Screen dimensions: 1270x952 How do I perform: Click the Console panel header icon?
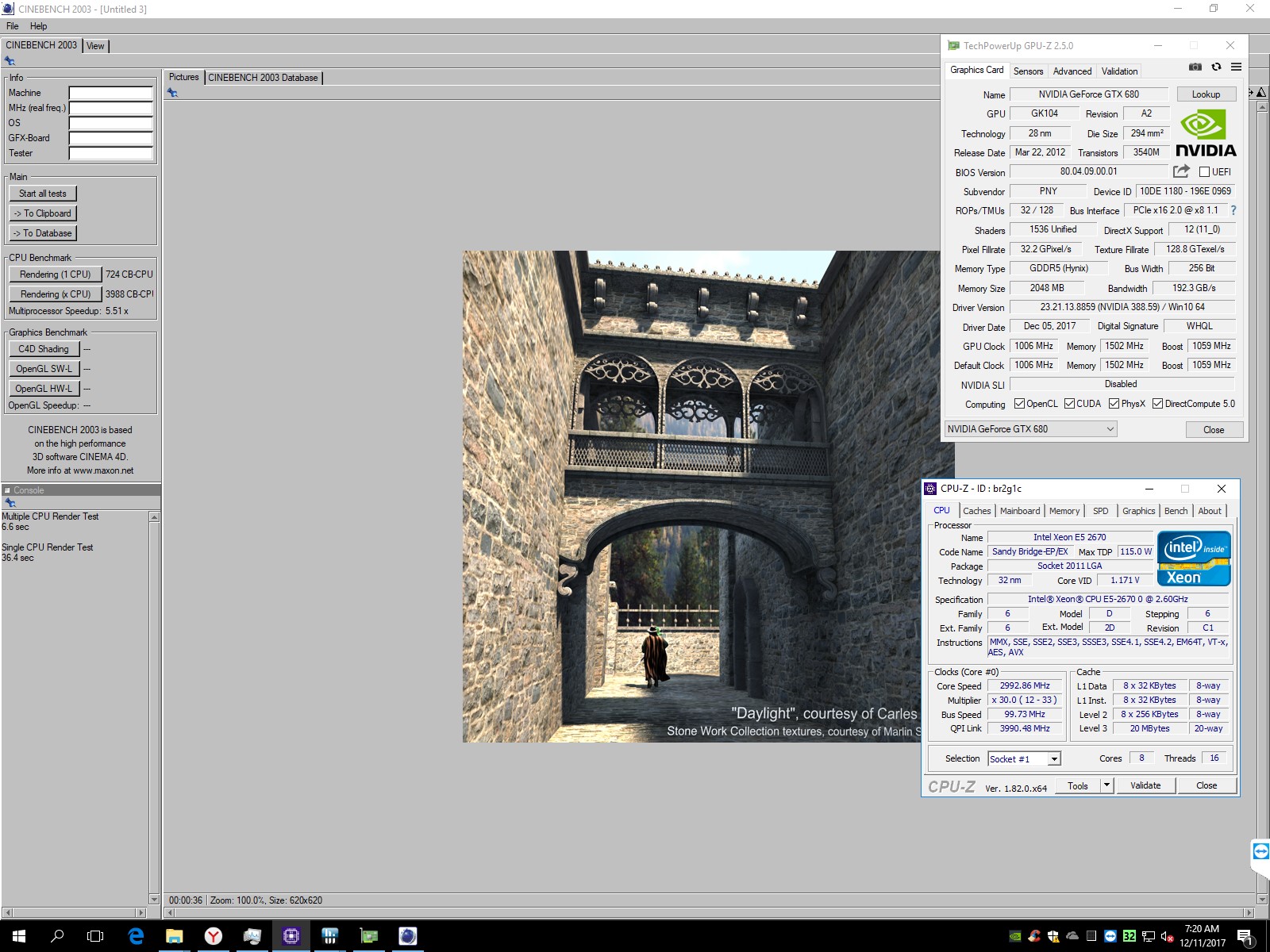click(7, 490)
